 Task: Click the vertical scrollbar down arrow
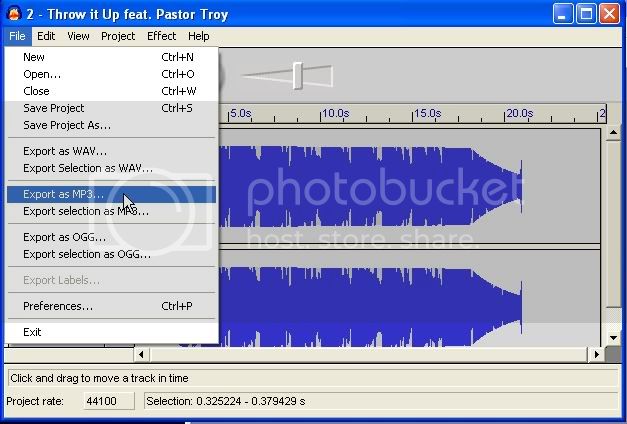612,340
